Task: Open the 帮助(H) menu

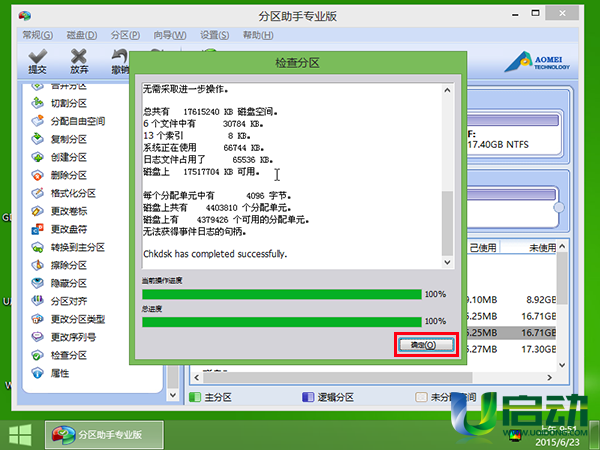Action: click(x=258, y=35)
